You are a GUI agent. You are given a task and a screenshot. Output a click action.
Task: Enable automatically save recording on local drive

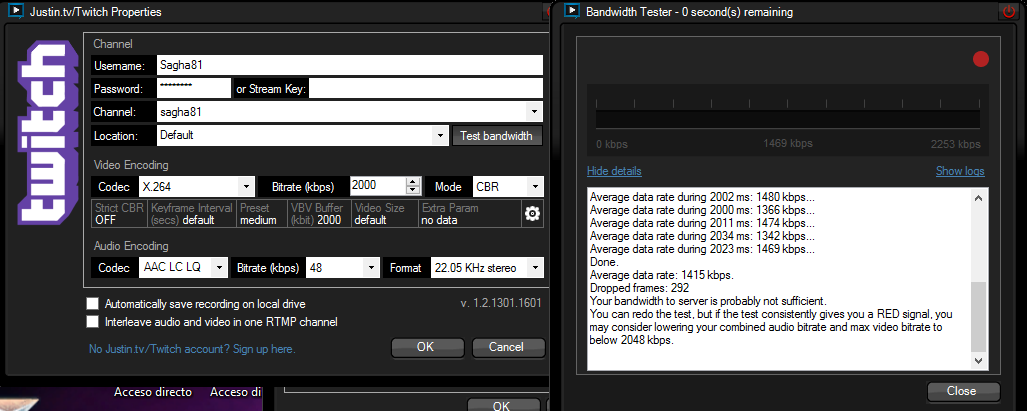click(x=93, y=303)
